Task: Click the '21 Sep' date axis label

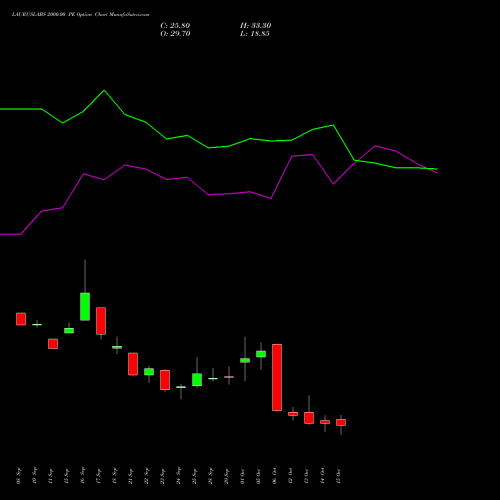Action: click(131, 476)
